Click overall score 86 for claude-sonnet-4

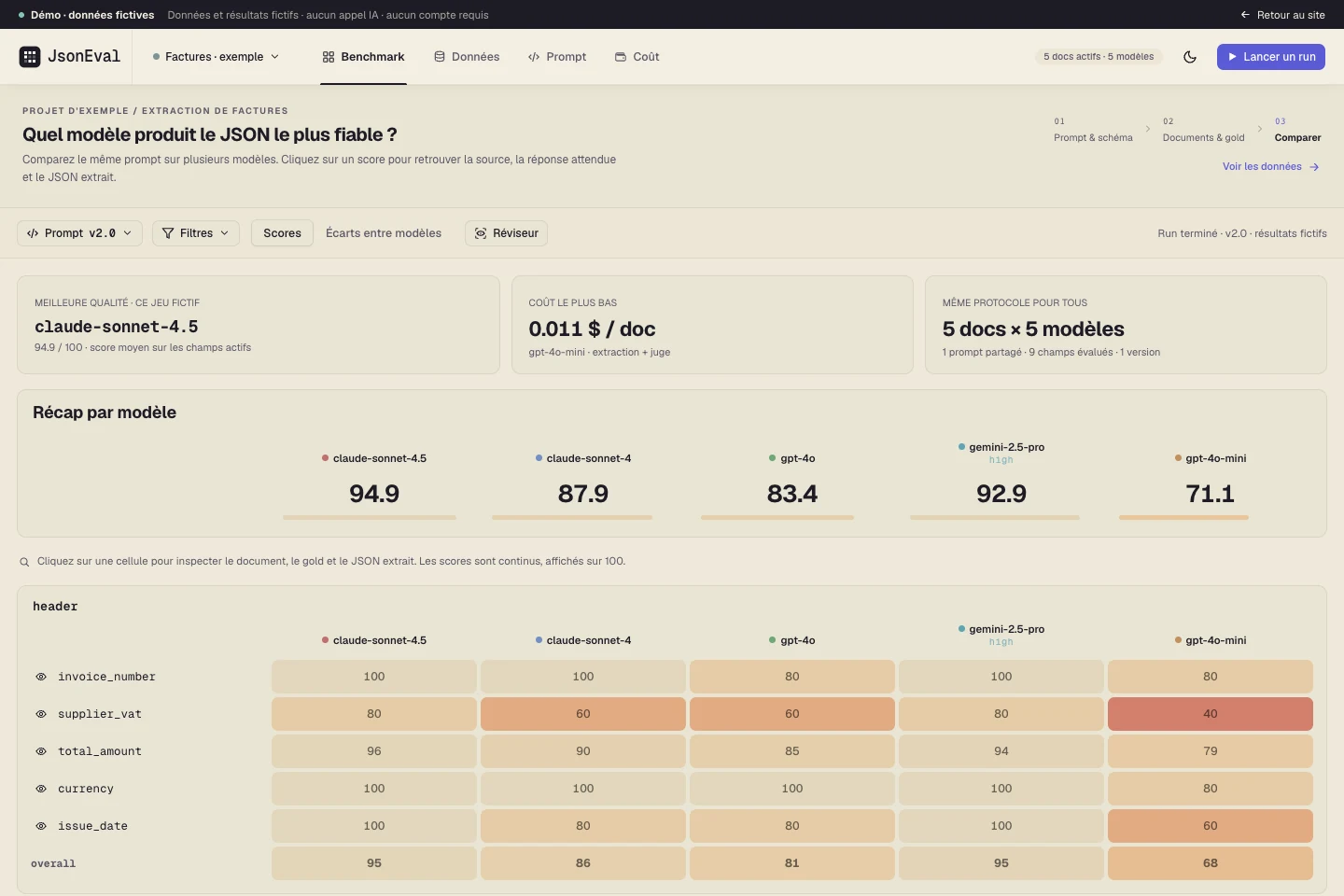coord(583,863)
